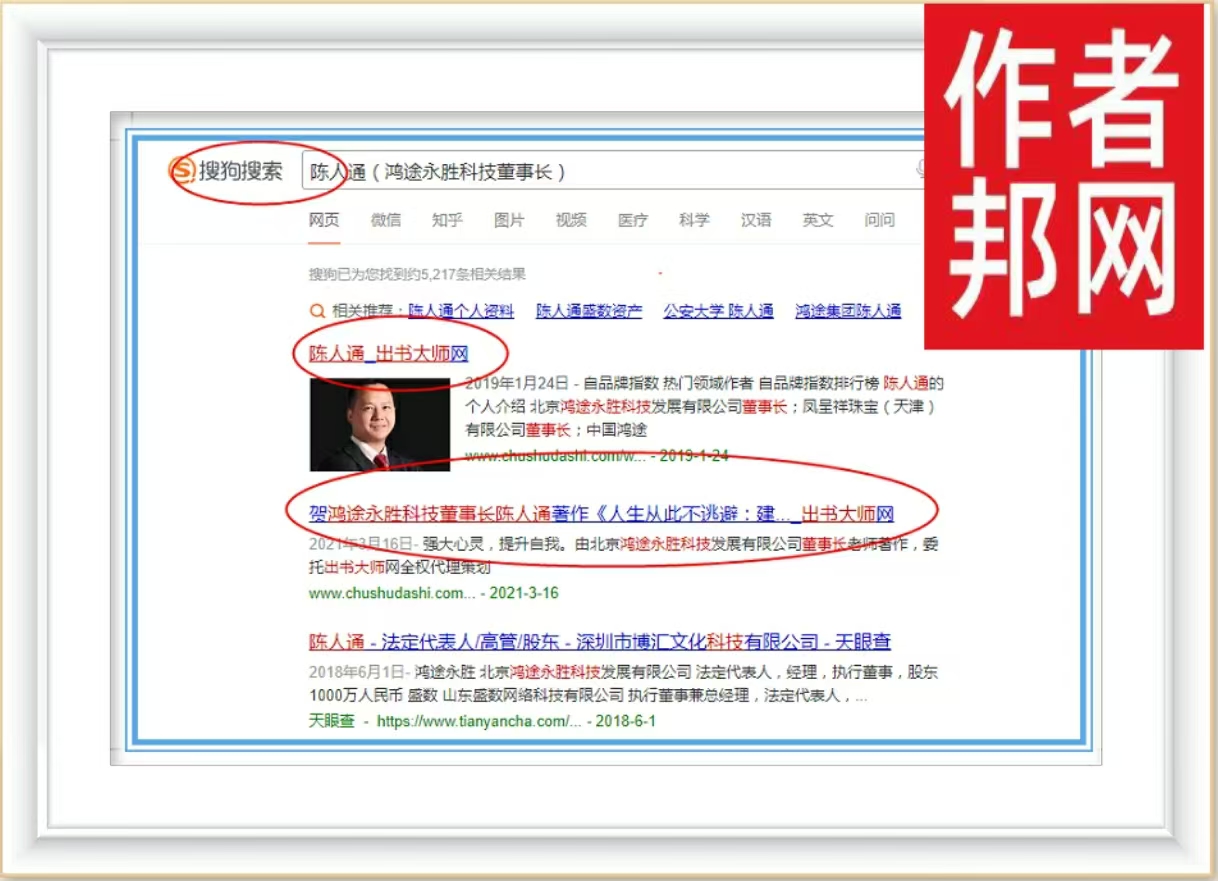Click into the search box containing 陈人通
Screen dimensions: 1218x881
tap(600, 172)
